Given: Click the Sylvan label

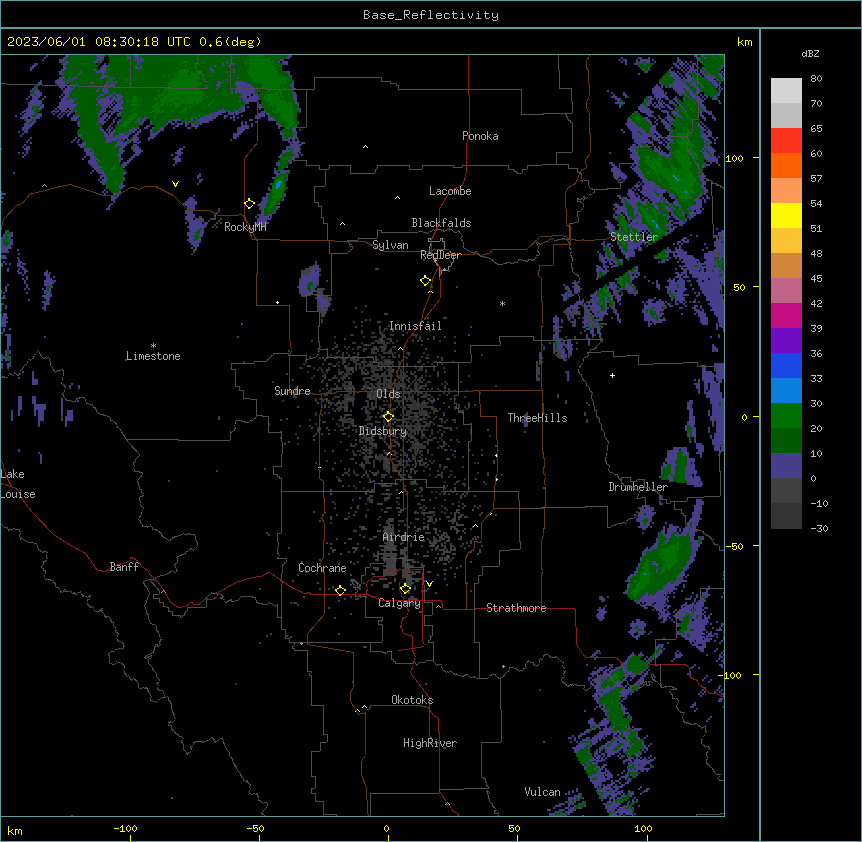Looking at the screenshot, I should (x=390, y=245).
